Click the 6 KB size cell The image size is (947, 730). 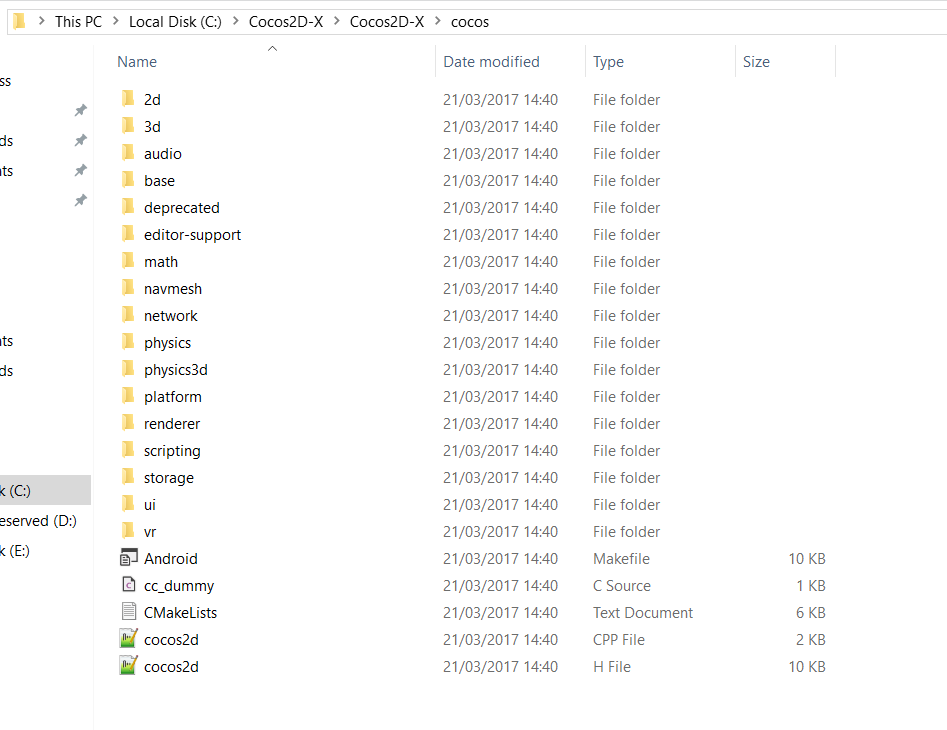pyautogui.click(x=811, y=613)
